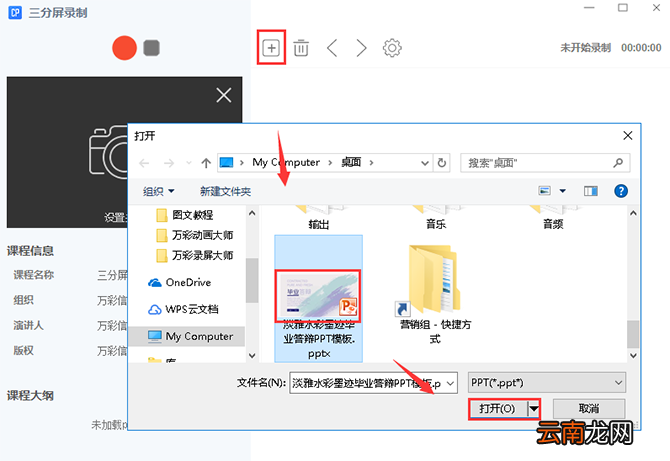
Task: Click the 课程大纲 heading
Action: coord(30,396)
